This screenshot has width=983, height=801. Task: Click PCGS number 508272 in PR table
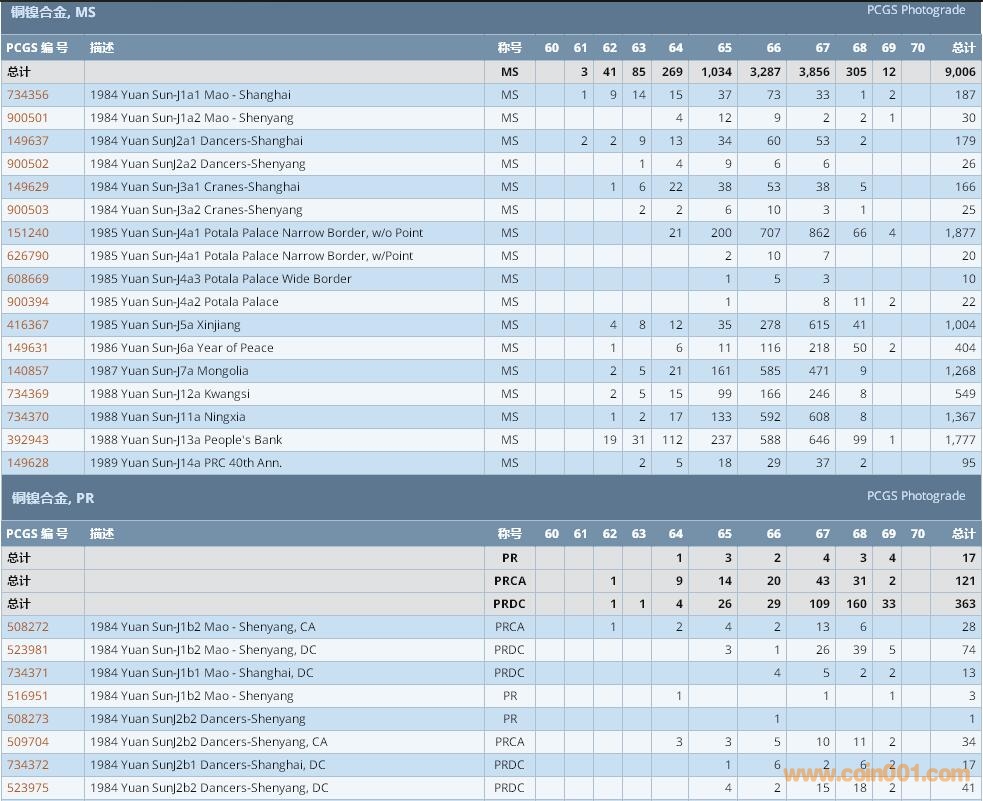pos(28,627)
